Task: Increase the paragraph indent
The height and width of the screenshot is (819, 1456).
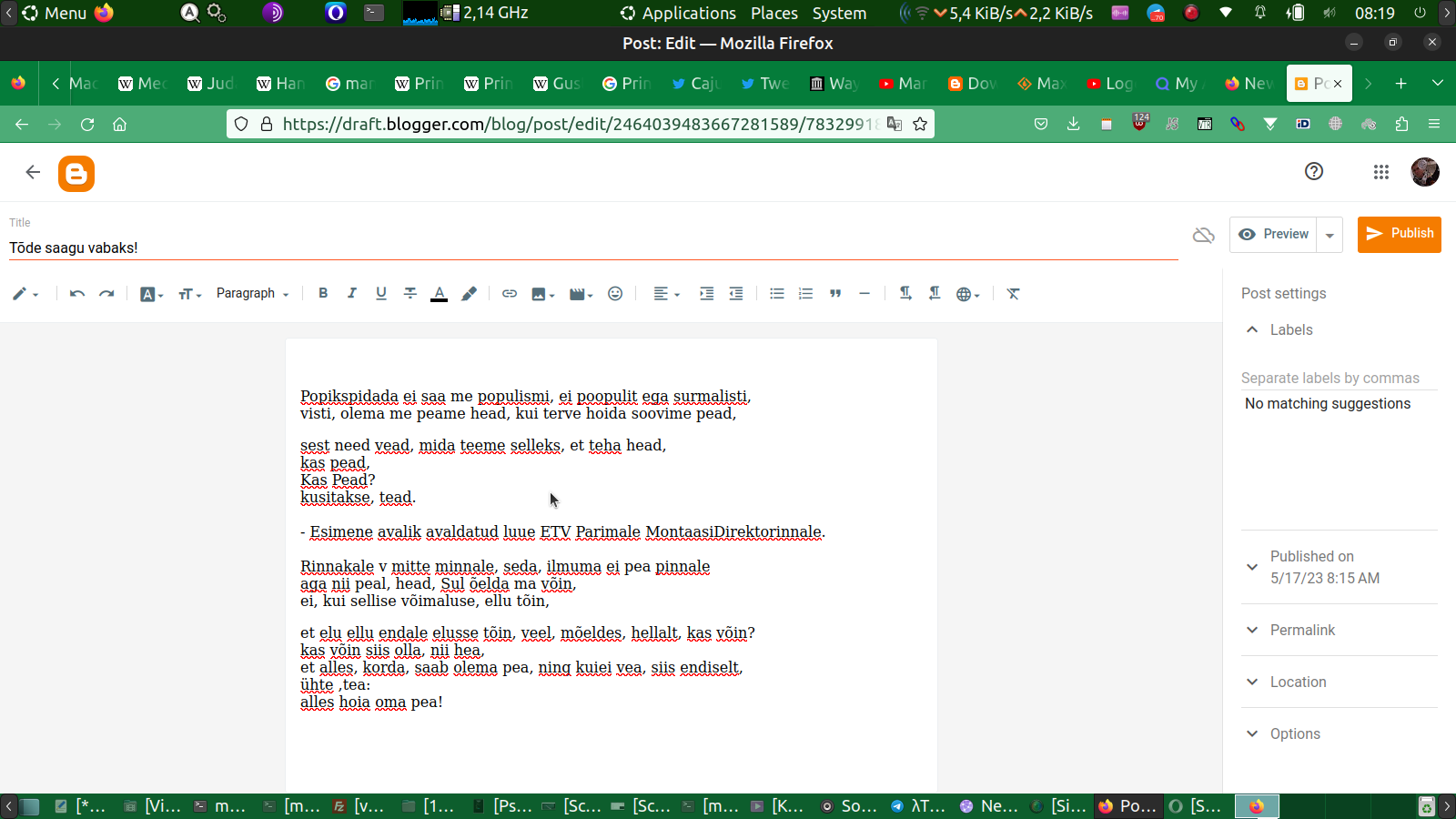Action: (x=706, y=294)
